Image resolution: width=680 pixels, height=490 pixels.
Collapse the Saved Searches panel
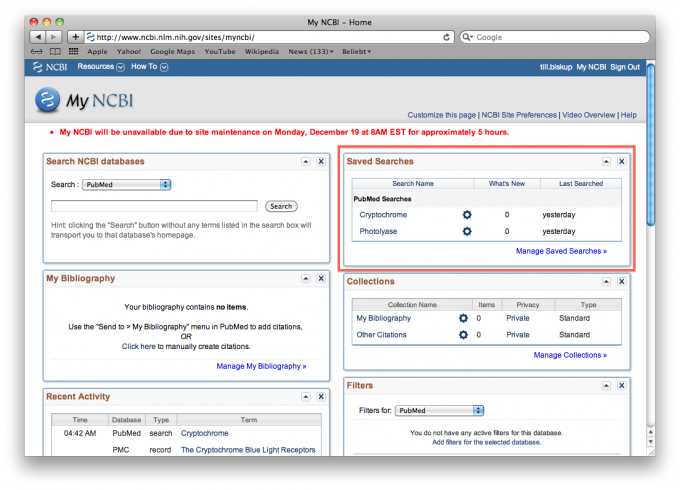point(606,161)
